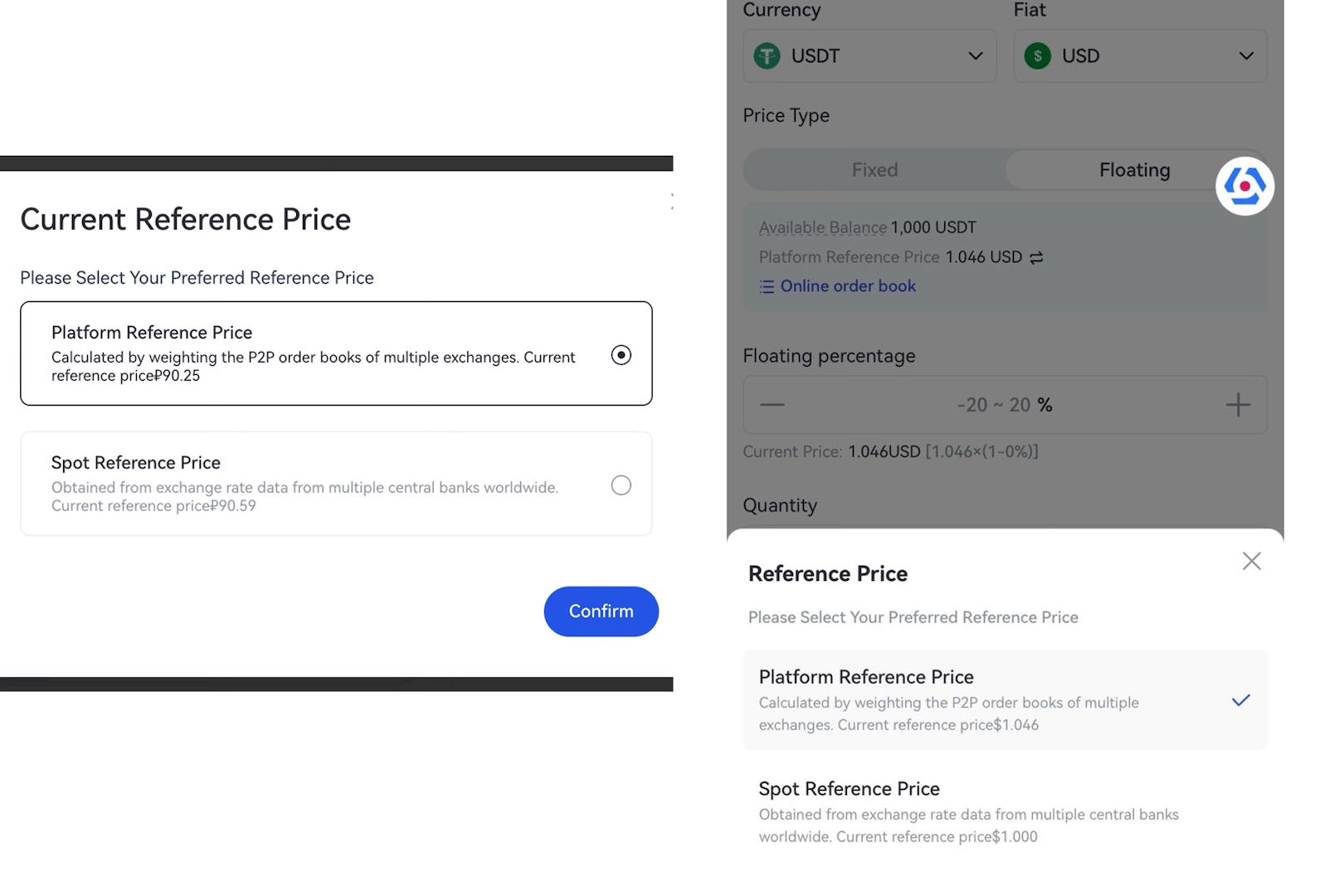
Task: Click the Platform Reference Price blue checkmark
Action: click(1240, 701)
